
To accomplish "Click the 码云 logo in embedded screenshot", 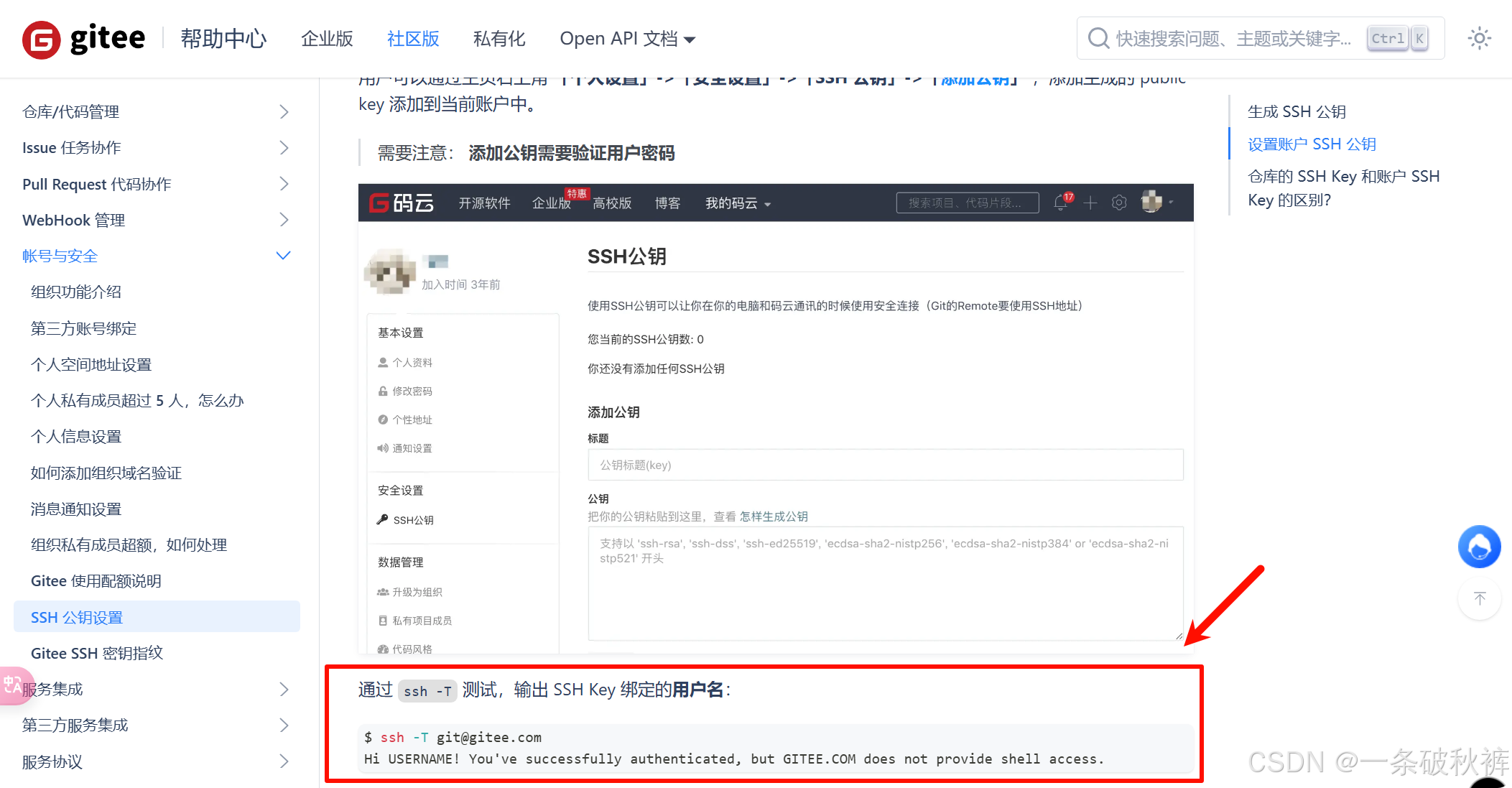I will pos(402,203).
